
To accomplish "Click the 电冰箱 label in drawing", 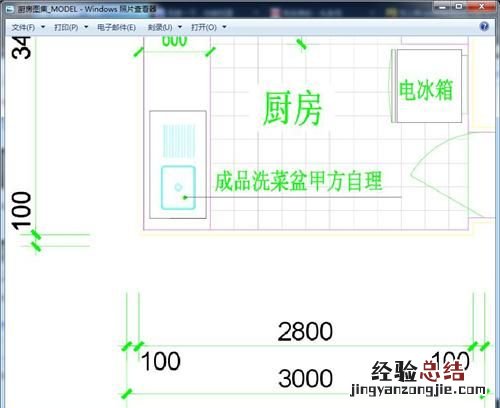I will (x=426, y=90).
